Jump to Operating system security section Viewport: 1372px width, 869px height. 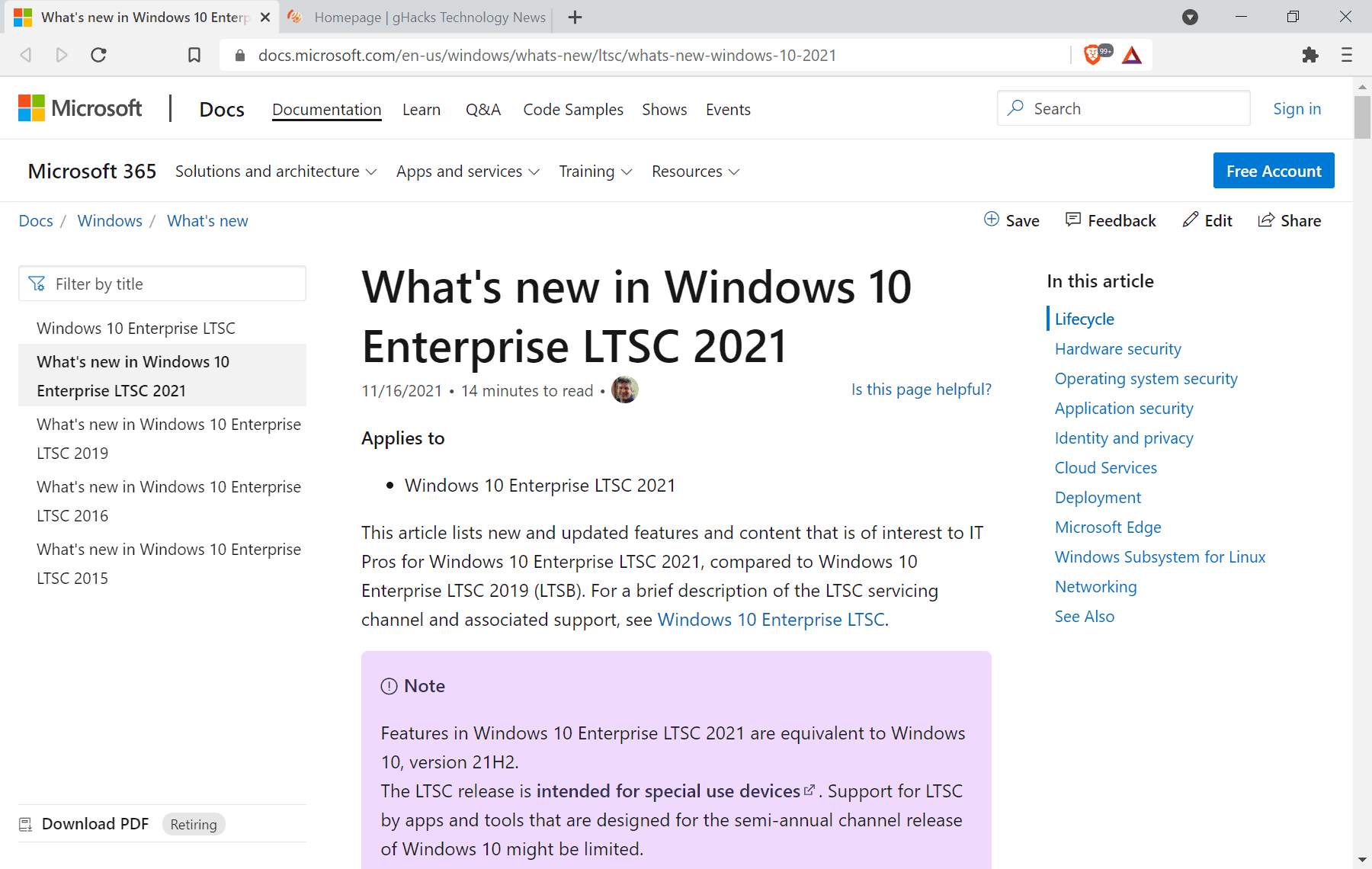(x=1146, y=378)
